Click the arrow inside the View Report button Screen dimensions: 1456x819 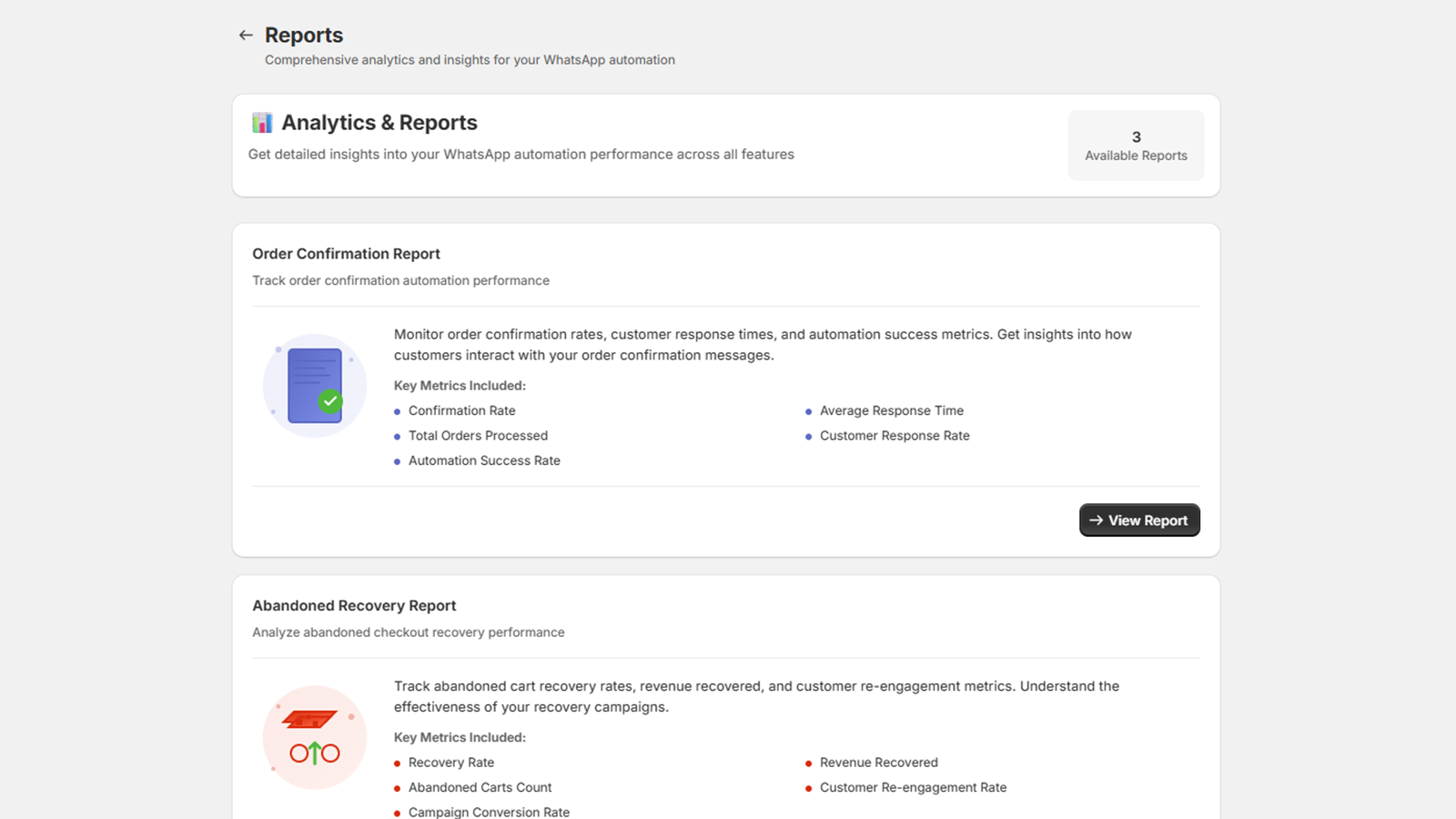[x=1098, y=520]
